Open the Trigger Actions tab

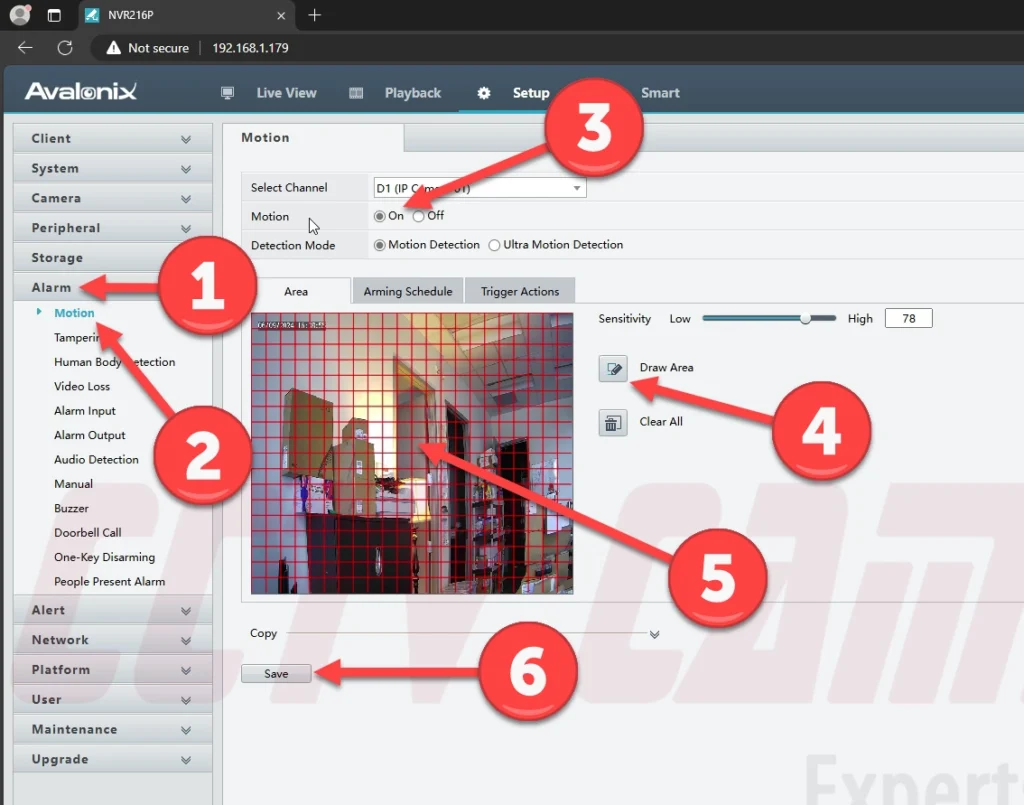tap(519, 292)
